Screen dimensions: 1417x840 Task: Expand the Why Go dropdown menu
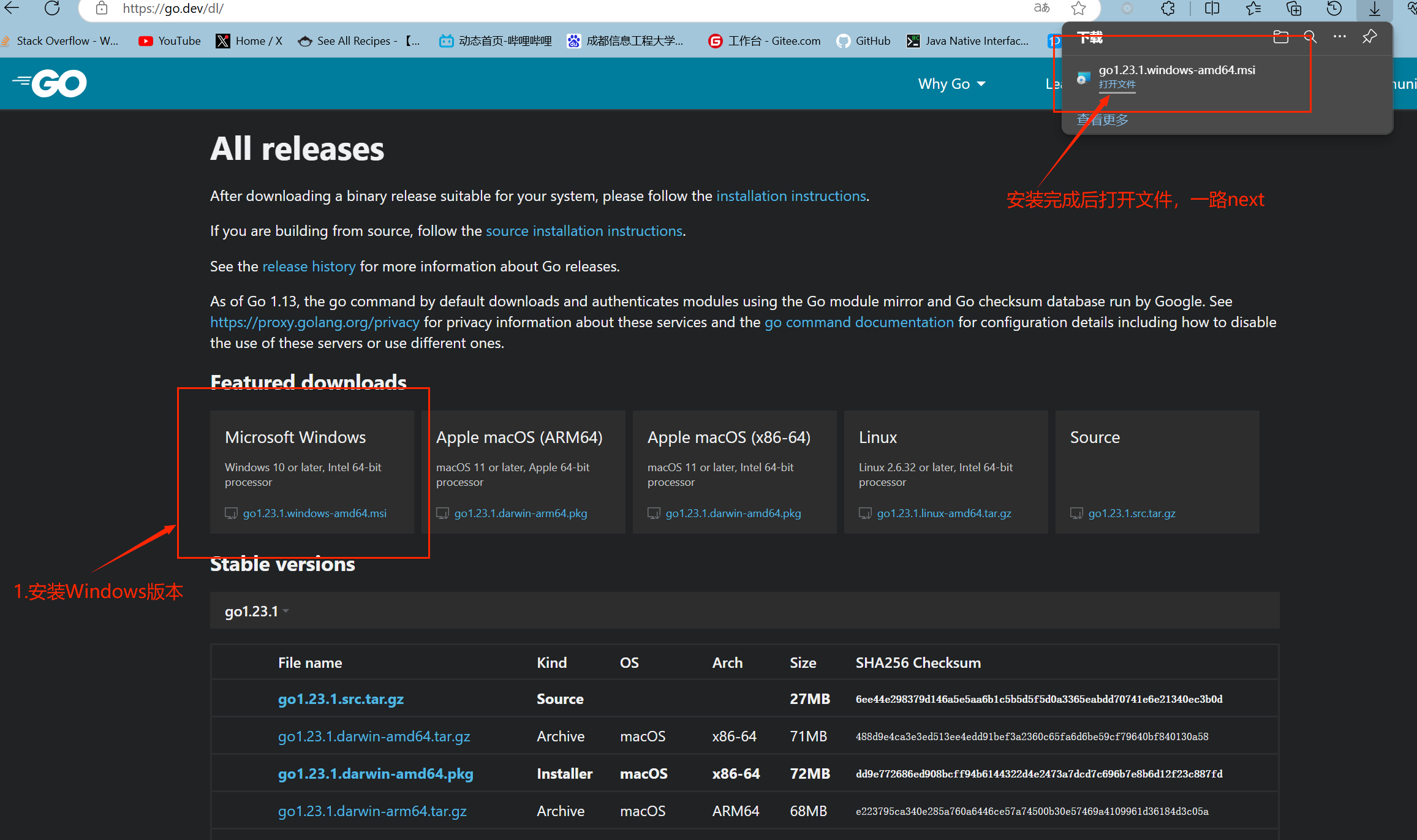pyautogui.click(x=951, y=84)
